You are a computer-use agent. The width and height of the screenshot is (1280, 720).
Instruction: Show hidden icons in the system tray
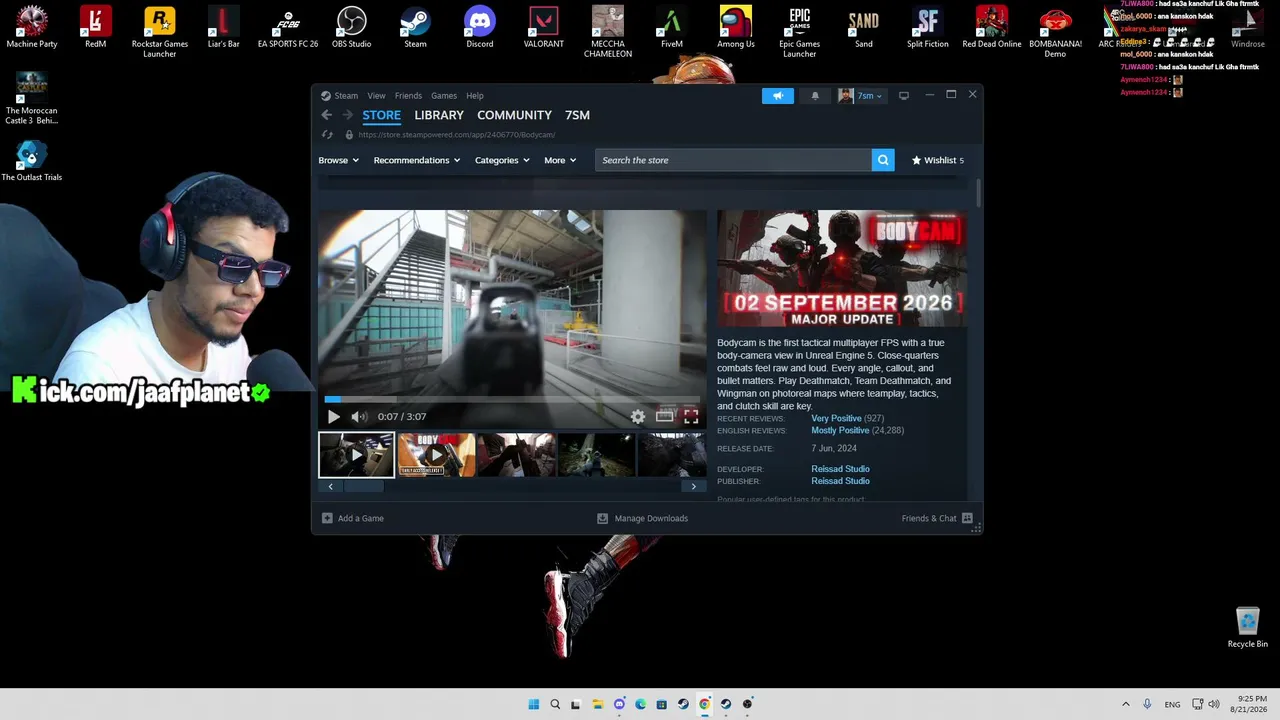click(x=1125, y=704)
